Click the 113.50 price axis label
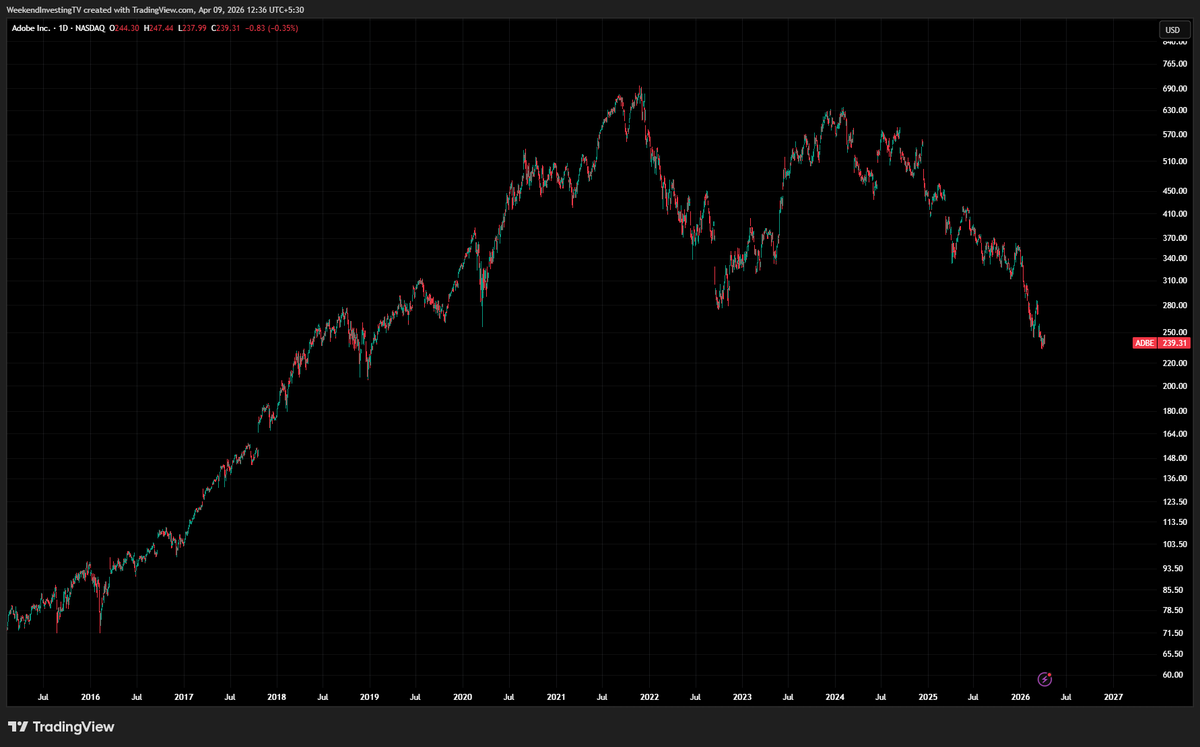The image size is (1200, 747). point(1174,521)
